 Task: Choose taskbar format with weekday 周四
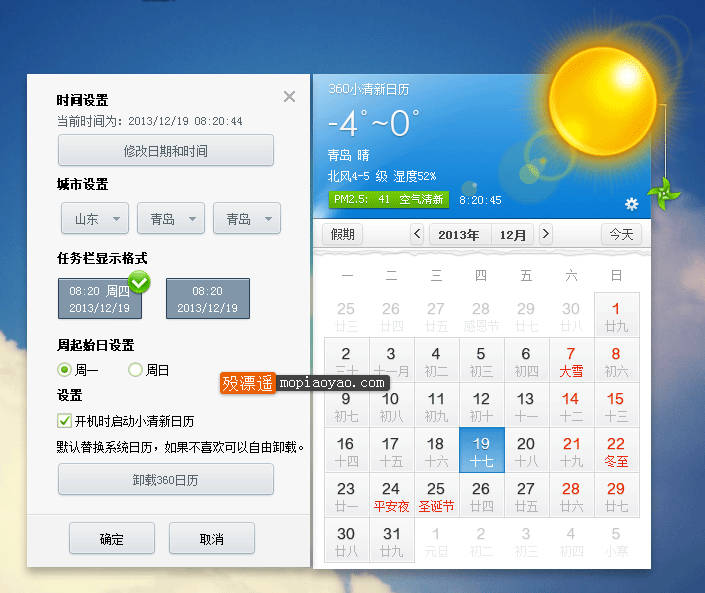(100, 299)
